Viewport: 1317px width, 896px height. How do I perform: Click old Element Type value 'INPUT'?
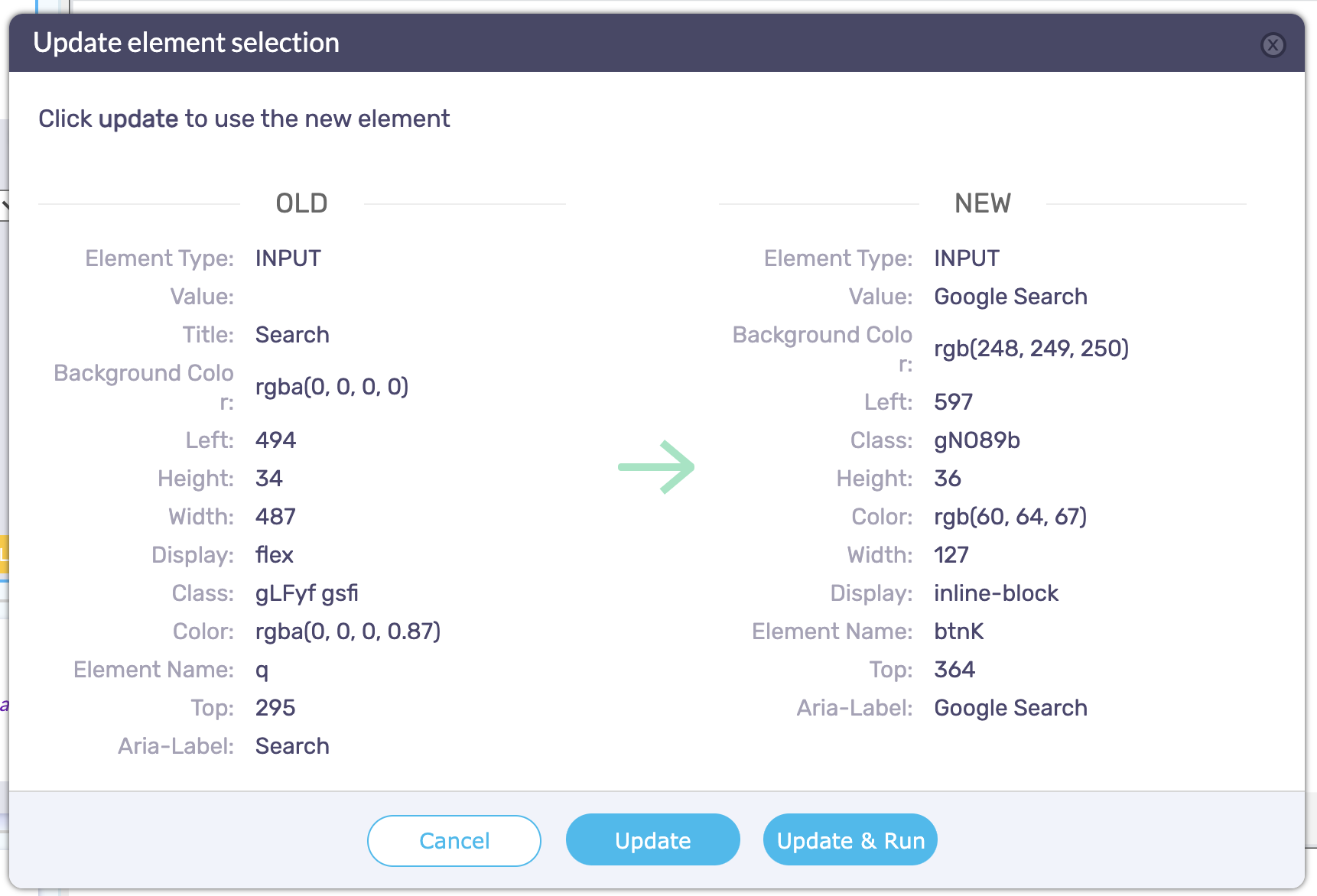288,258
